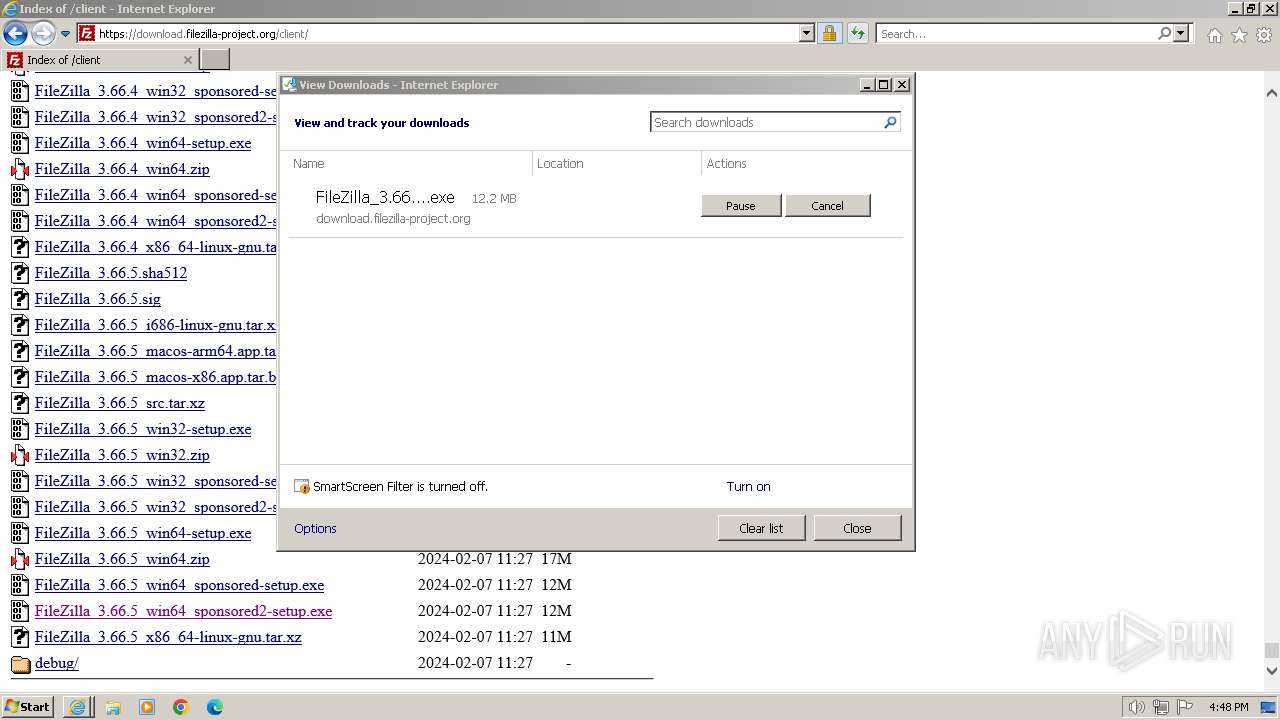The image size is (1280, 720).
Task: Click the search magnifier icon in toolbar
Action: coord(1164,33)
